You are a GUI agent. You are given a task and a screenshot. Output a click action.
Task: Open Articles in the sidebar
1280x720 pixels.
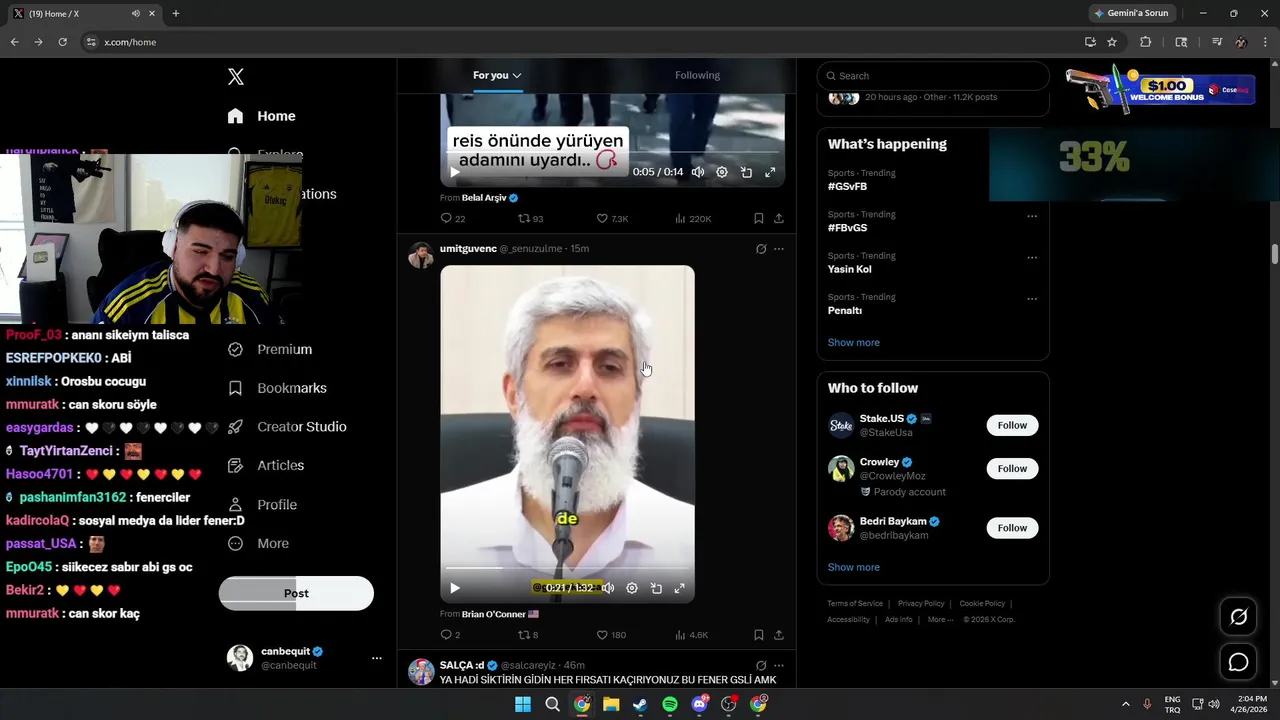tap(266, 465)
